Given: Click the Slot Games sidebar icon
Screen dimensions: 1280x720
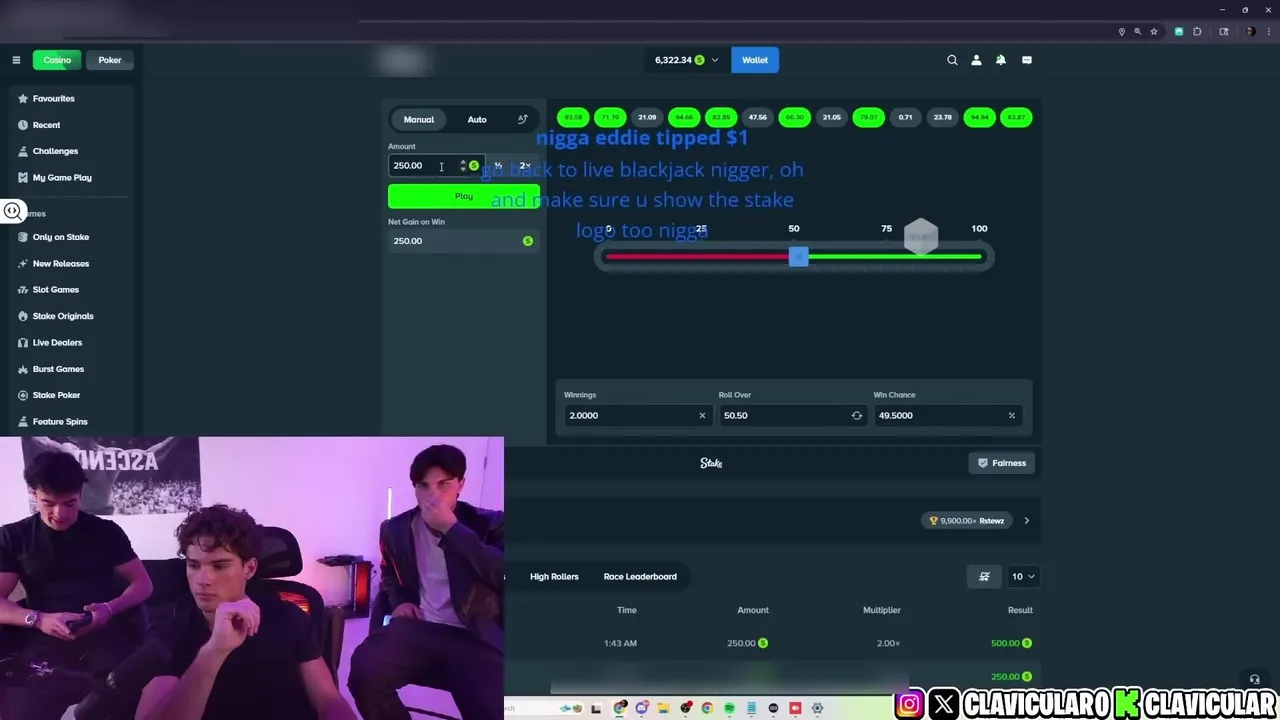Looking at the screenshot, I should tap(23, 290).
